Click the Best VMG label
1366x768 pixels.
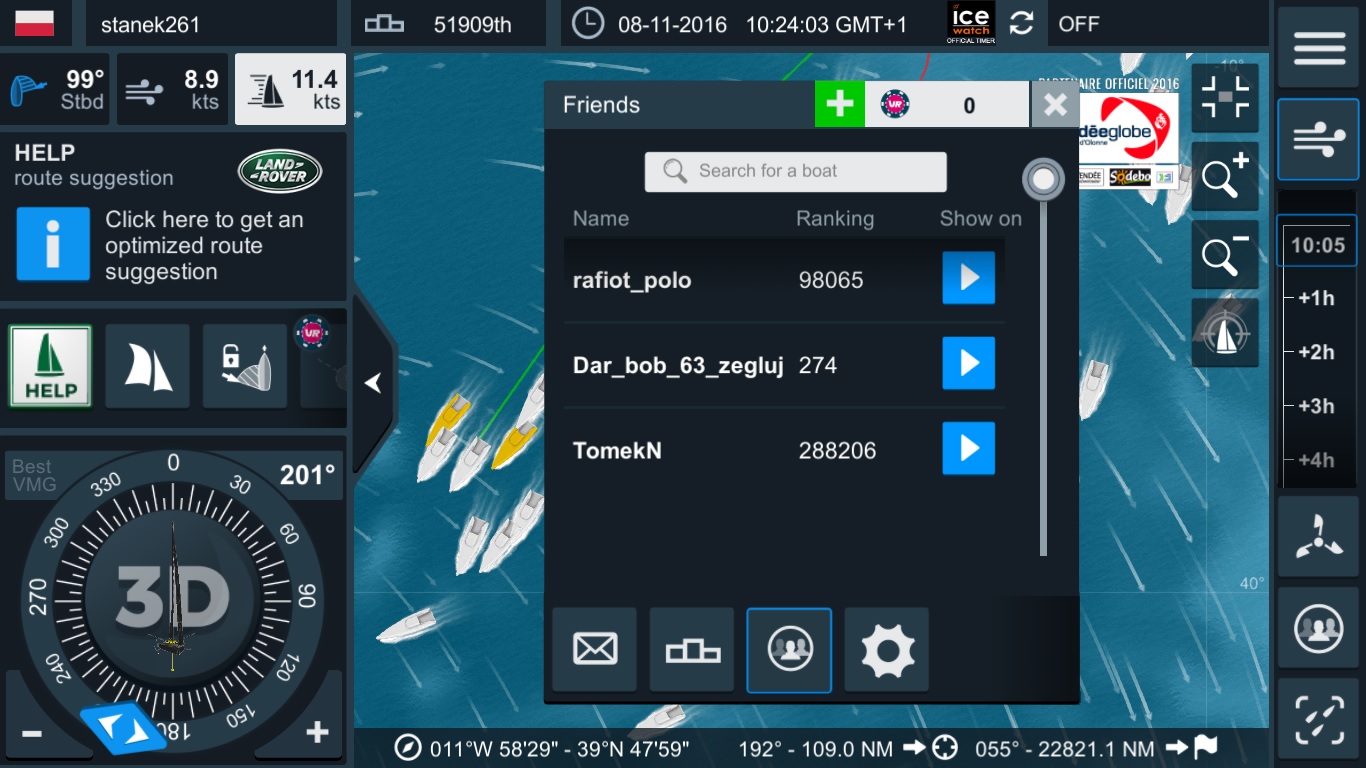tap(32, 476)
